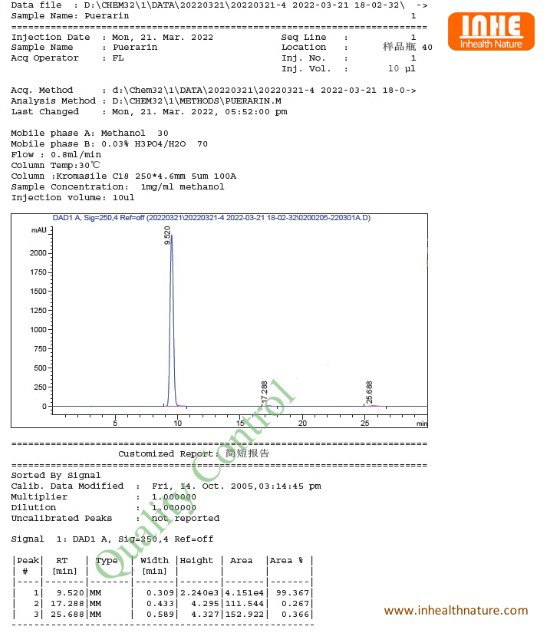Click the mAU y-axis unit label
This screenshot has width=550, height=633.
pyautogui.click(x=39, y=230)
